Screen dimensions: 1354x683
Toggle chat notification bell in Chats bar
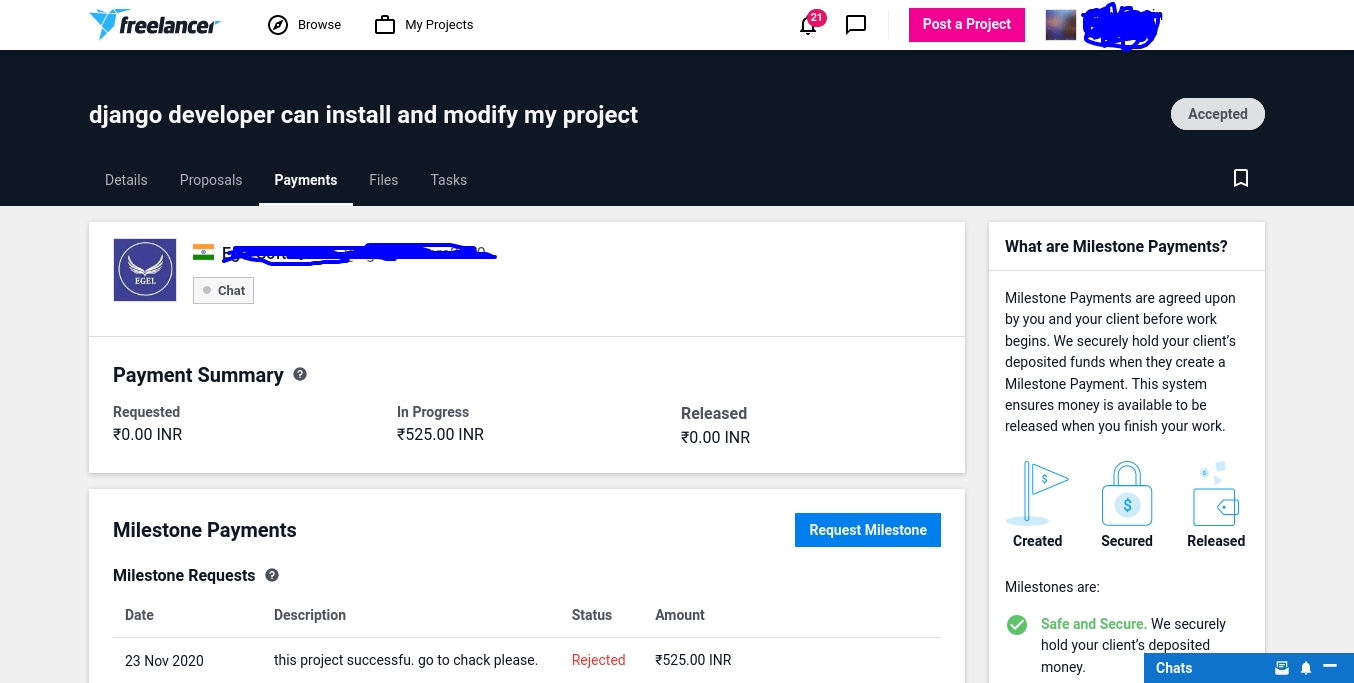pos(1306,668)
